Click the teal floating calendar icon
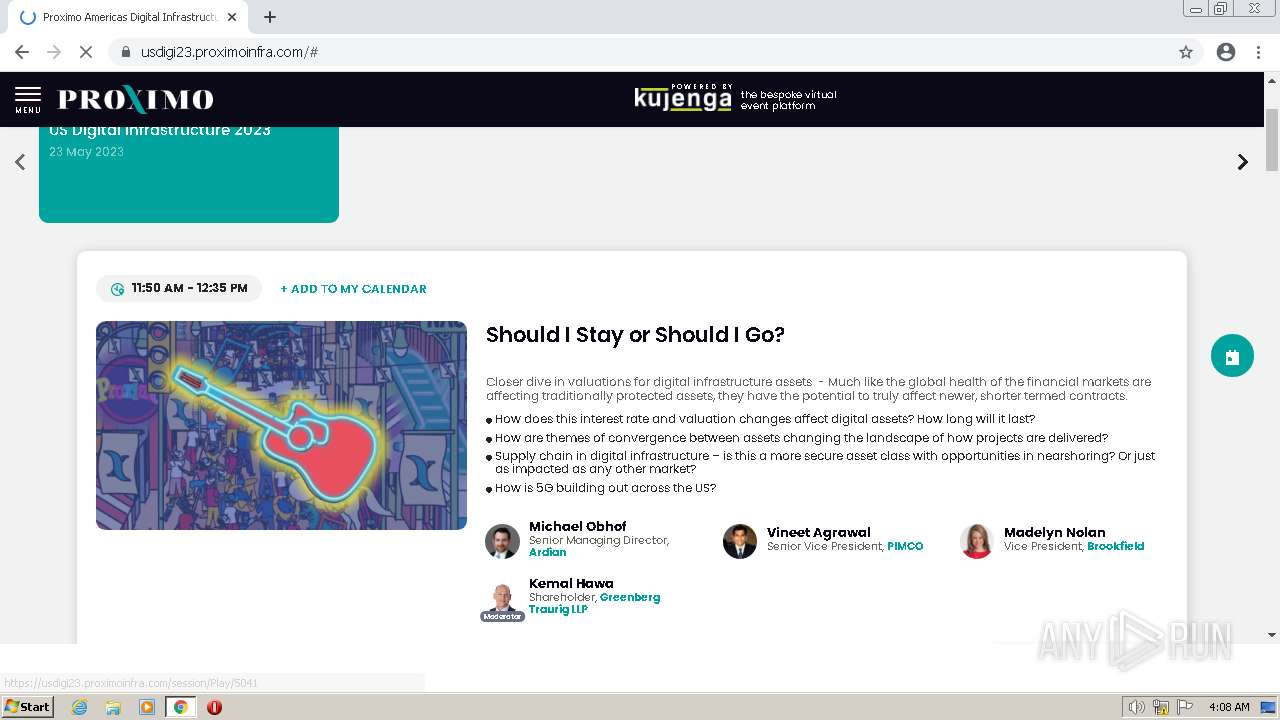Viewport: 1280px width, 720px height. [x=1232, y=356]
